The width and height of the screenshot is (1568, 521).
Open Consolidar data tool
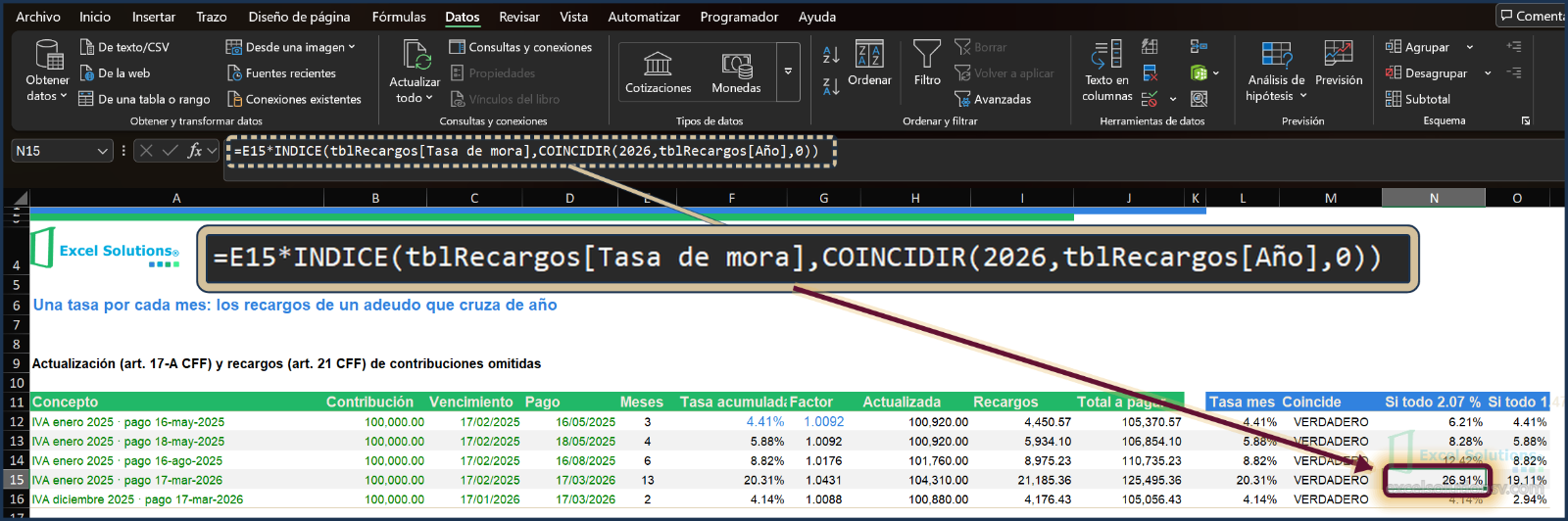coord(1199,47)
